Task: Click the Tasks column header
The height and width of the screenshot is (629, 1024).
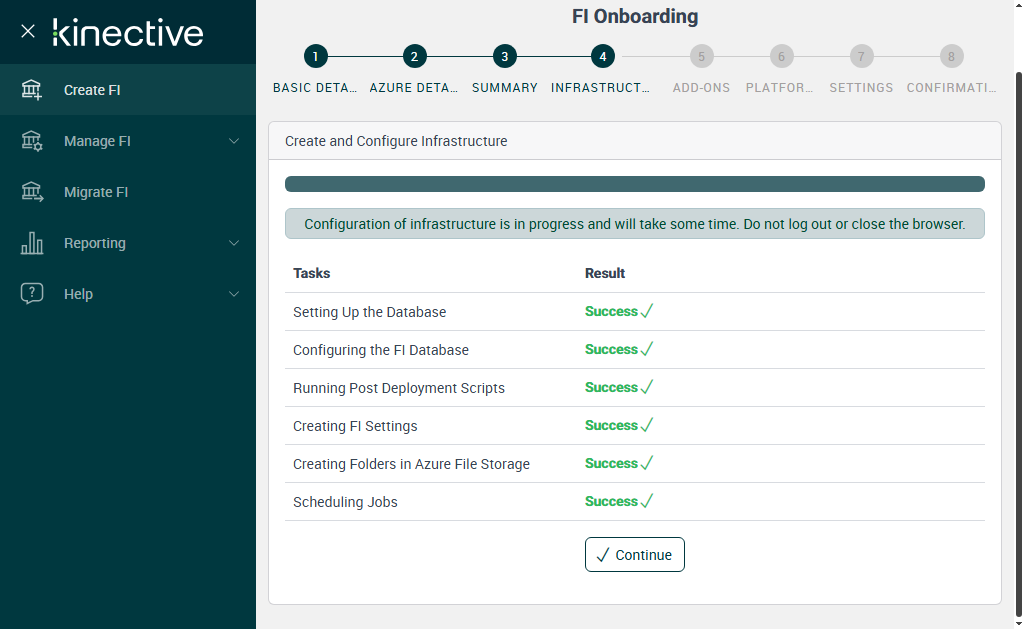Action: tap(312, 273)
